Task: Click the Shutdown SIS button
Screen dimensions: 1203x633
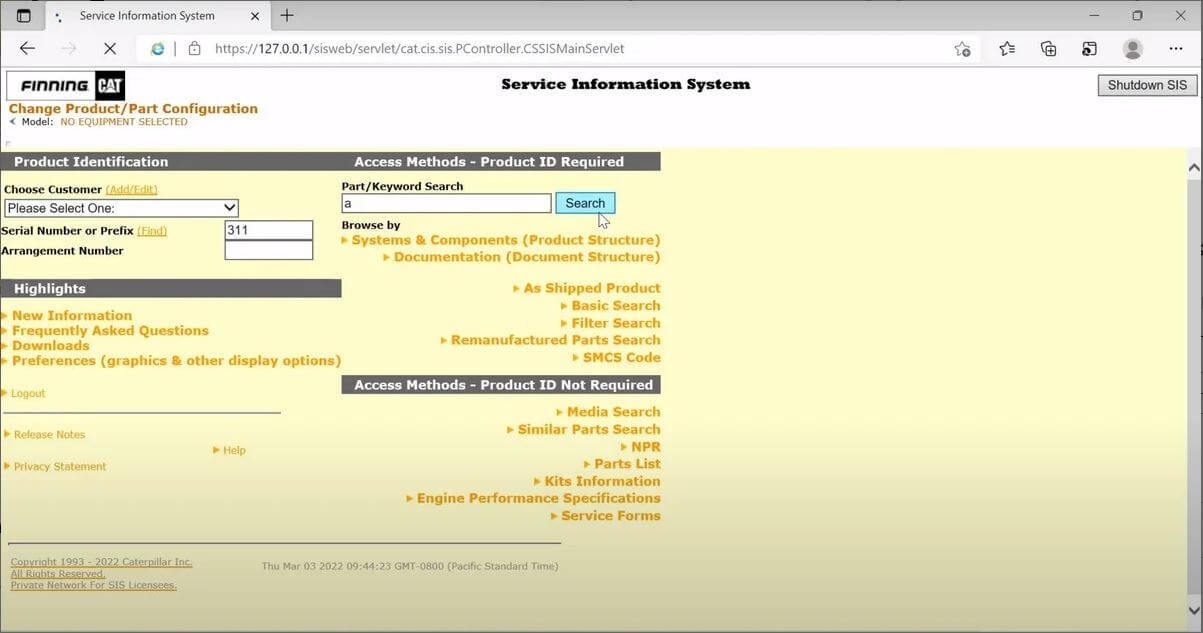Action: (1147, 85)
